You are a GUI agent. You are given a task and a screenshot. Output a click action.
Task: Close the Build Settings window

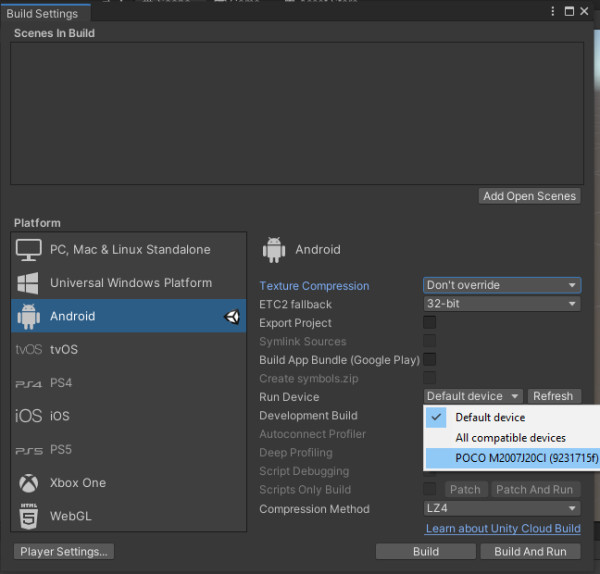[x=584, y=11]
